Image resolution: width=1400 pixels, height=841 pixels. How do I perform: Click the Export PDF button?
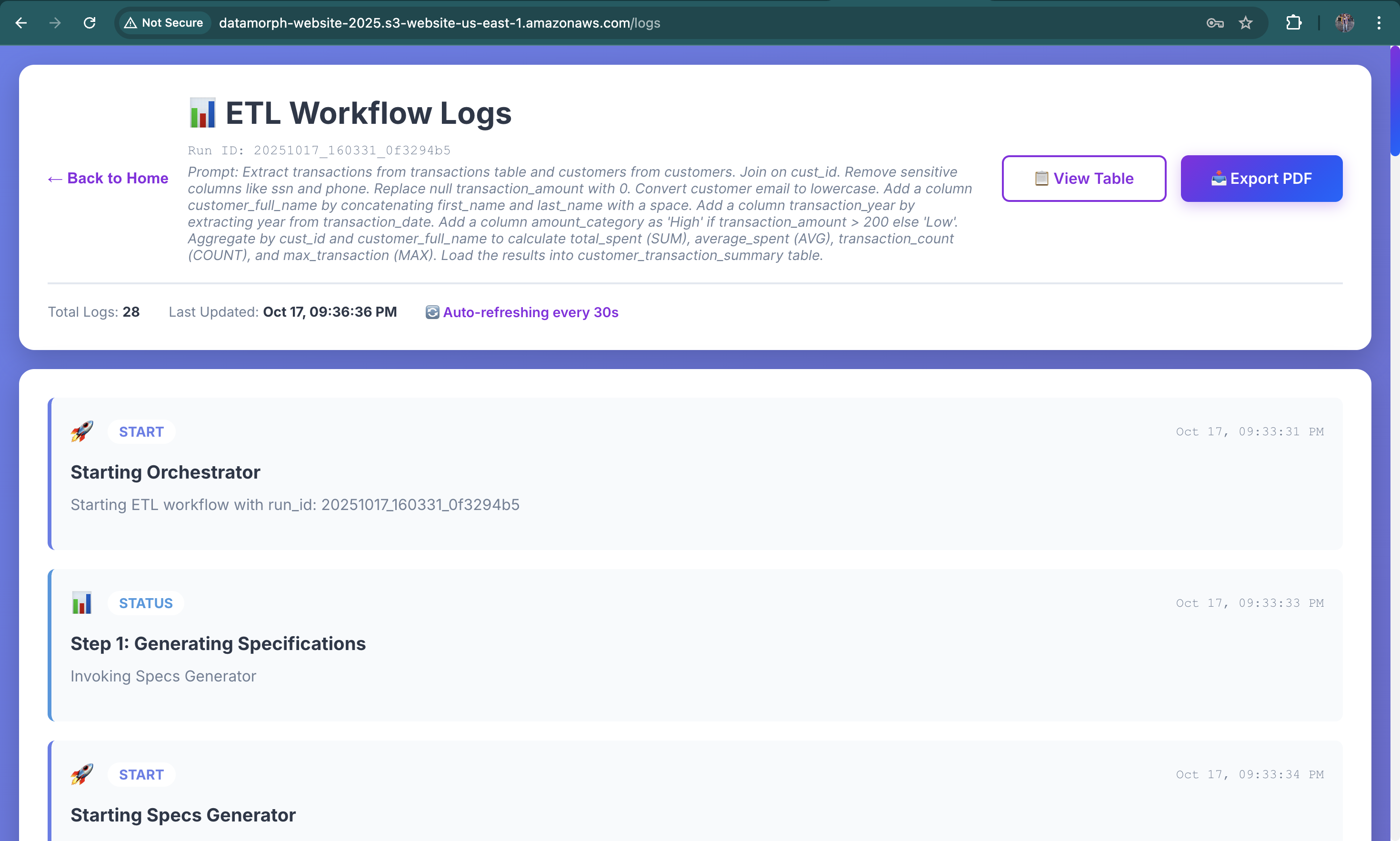coord(1261,179)
